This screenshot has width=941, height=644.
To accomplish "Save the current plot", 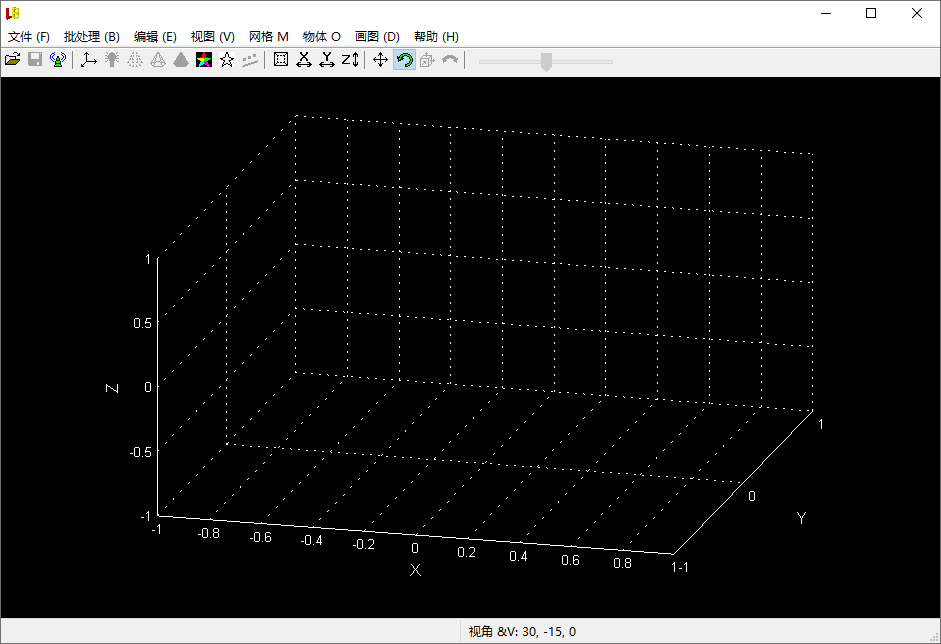I will tap(35, 59).
